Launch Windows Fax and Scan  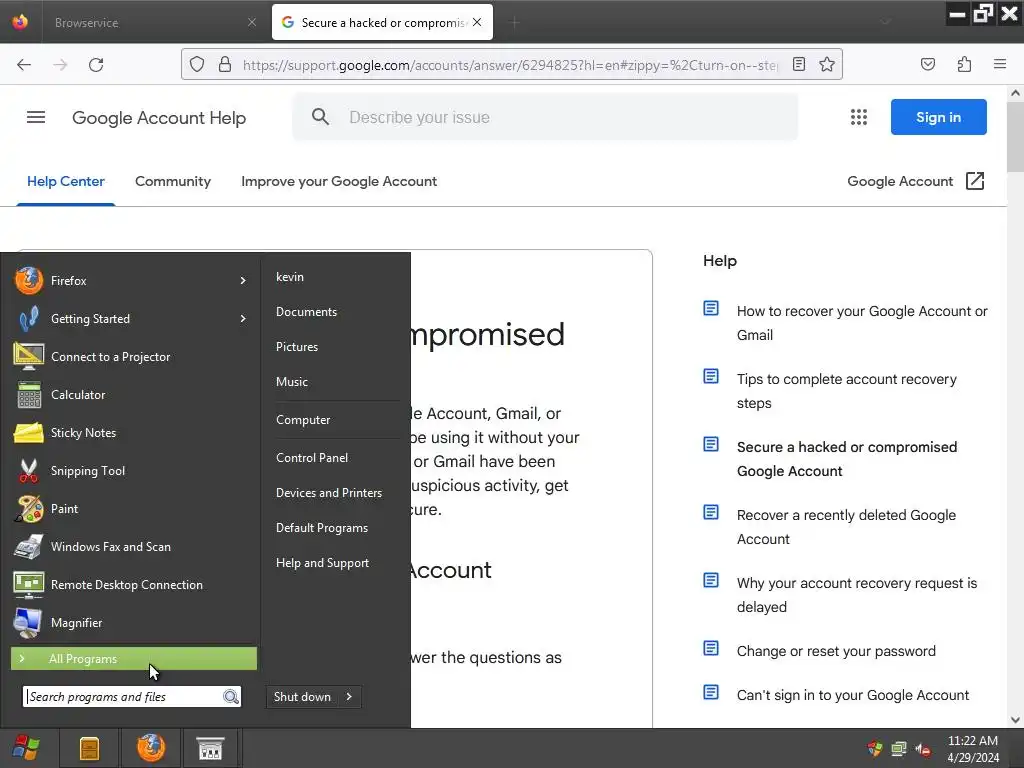point(110,547)
